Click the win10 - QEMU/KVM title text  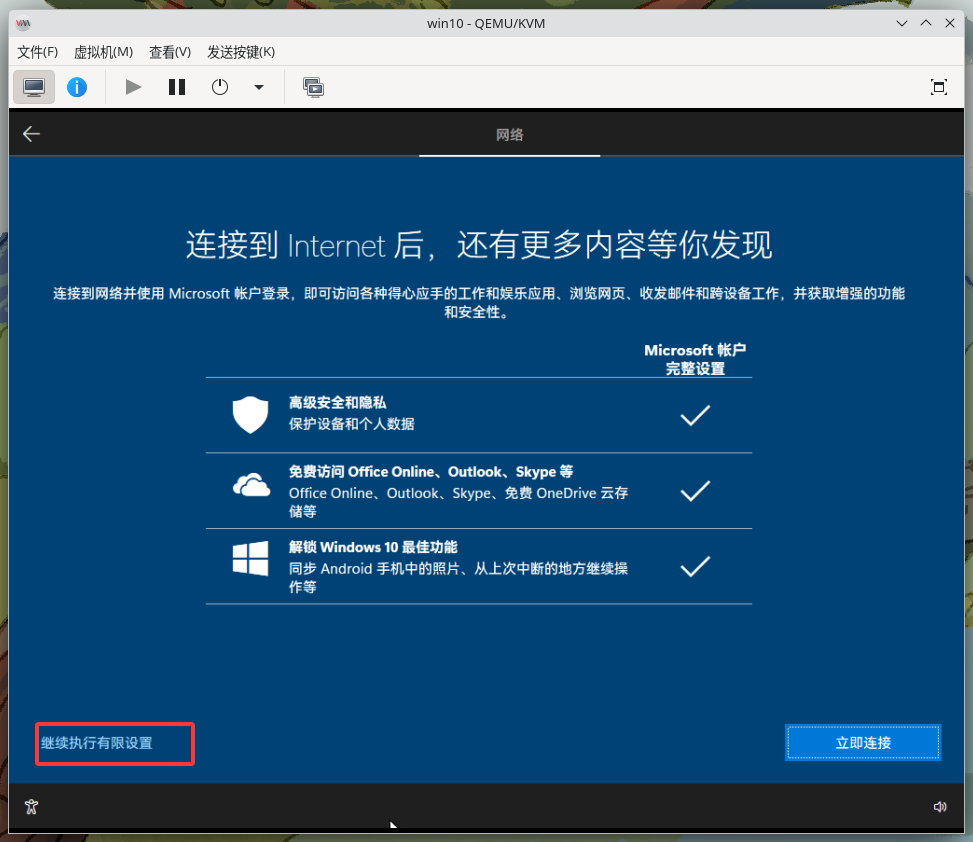(x=486, y=24)
